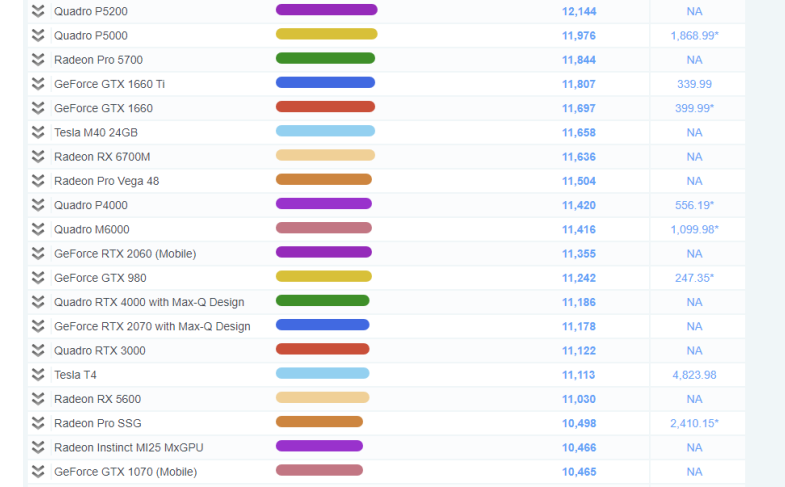Open price 247.35* for GeForce GTX 980
Viewport: 785px width, 487px height.
[694, 278]
